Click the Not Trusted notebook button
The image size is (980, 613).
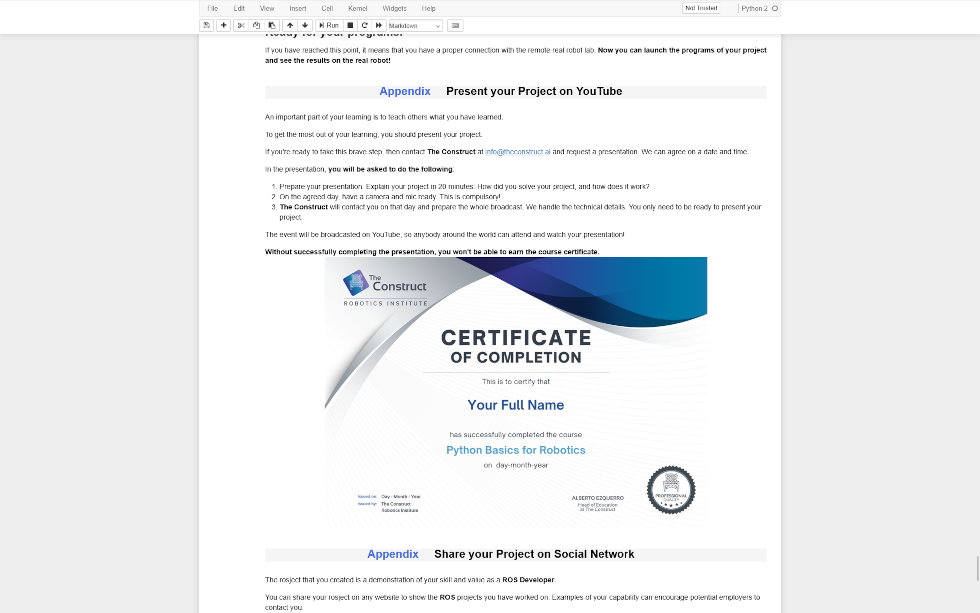pos(700,8)
